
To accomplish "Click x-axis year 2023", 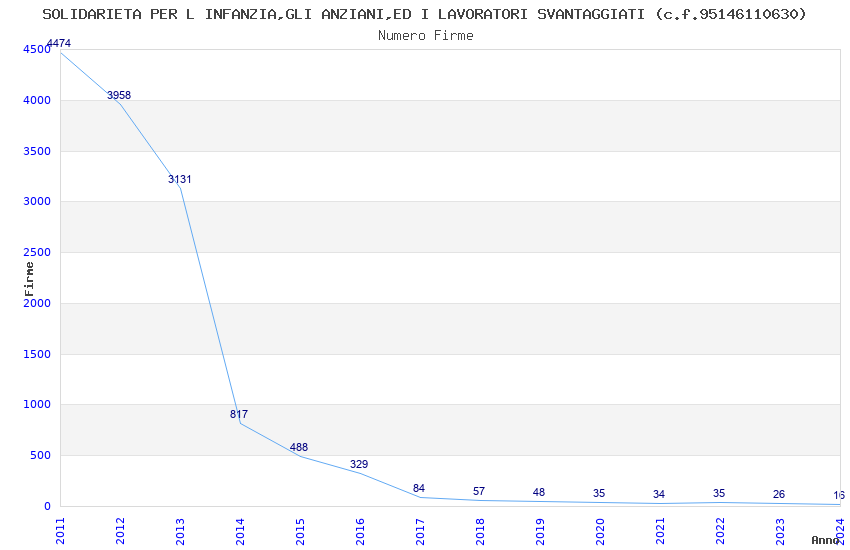I will pos(780,532).
